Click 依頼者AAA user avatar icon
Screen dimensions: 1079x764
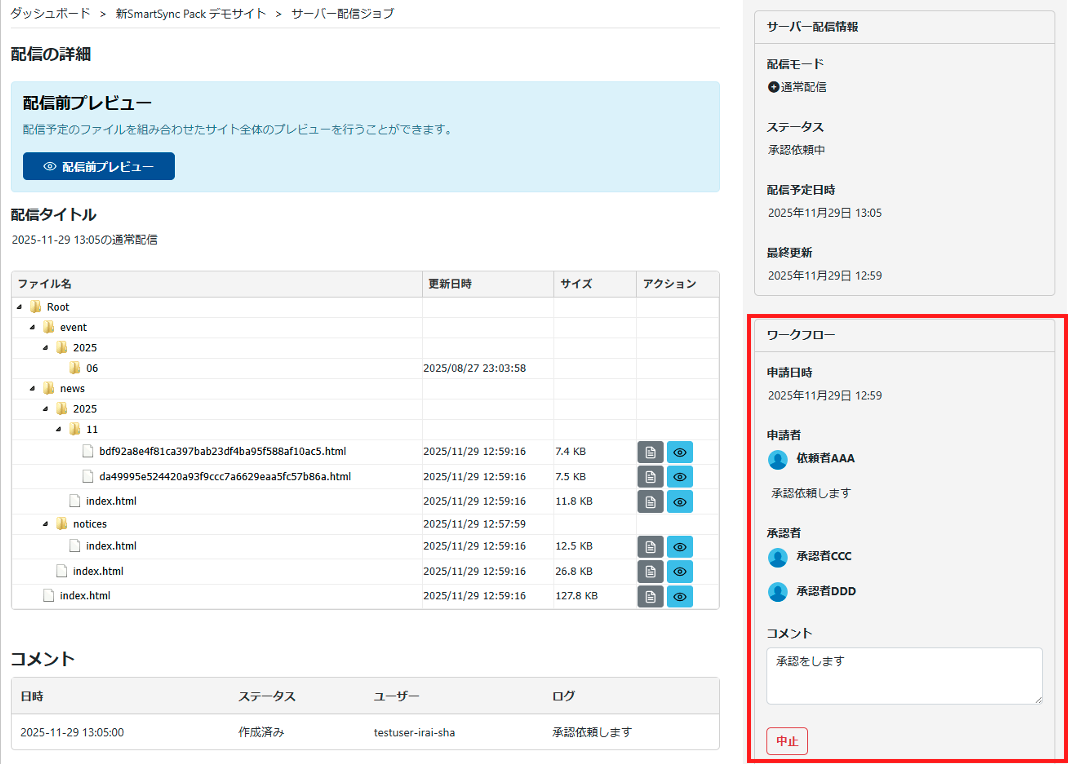[x=778, y=459]
